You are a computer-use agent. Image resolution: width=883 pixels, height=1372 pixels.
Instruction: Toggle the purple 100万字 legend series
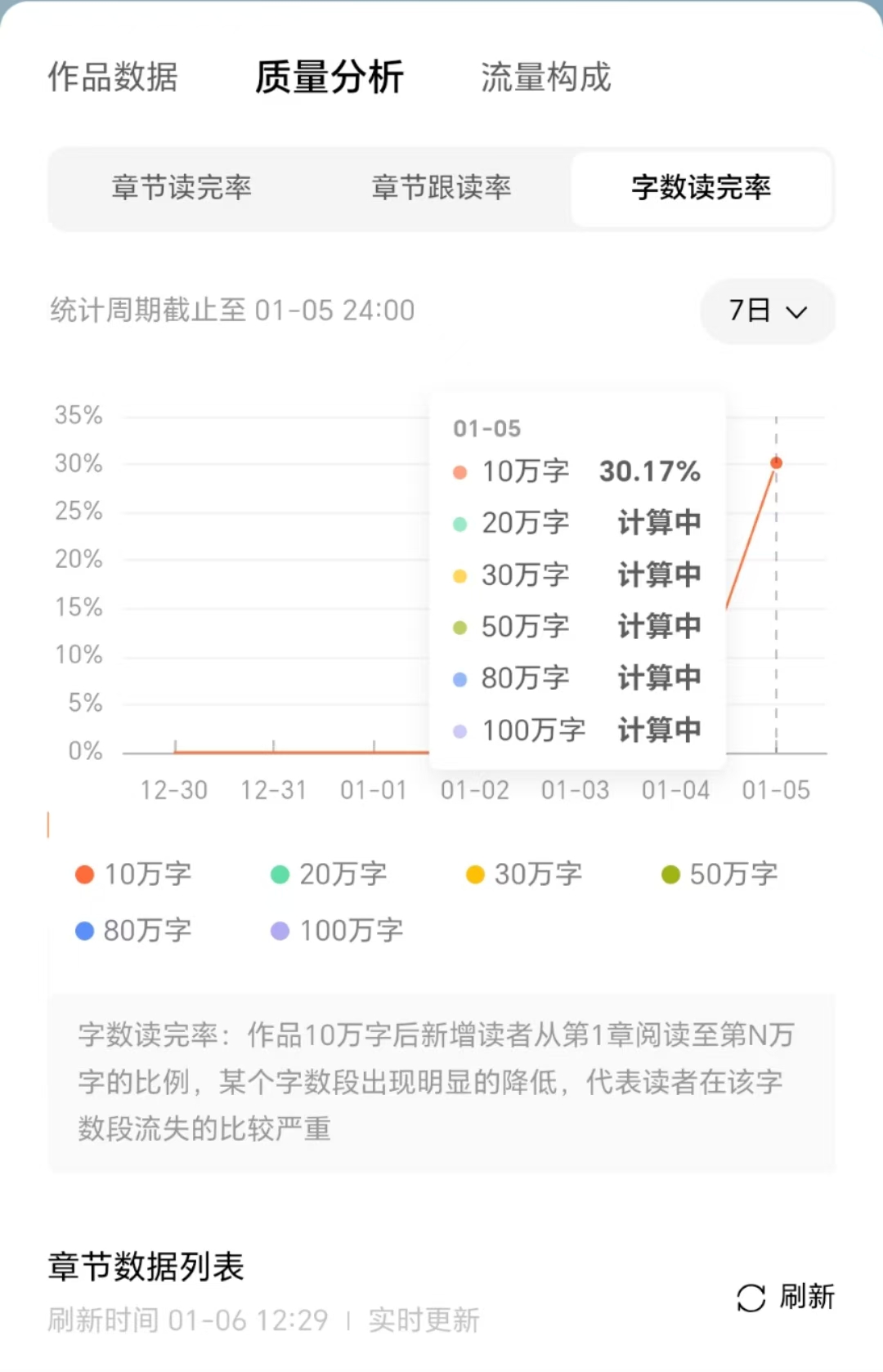(x=337, y=931)
